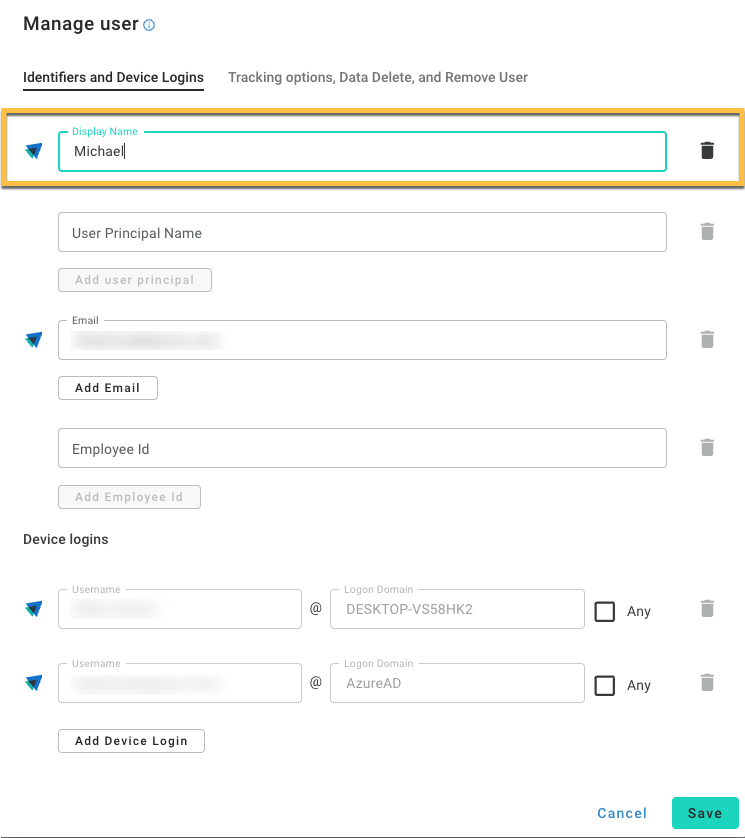Click the source indicator icon beside the Email field
The width and height of the screenshot is (745, 838).
click(33, 339)
